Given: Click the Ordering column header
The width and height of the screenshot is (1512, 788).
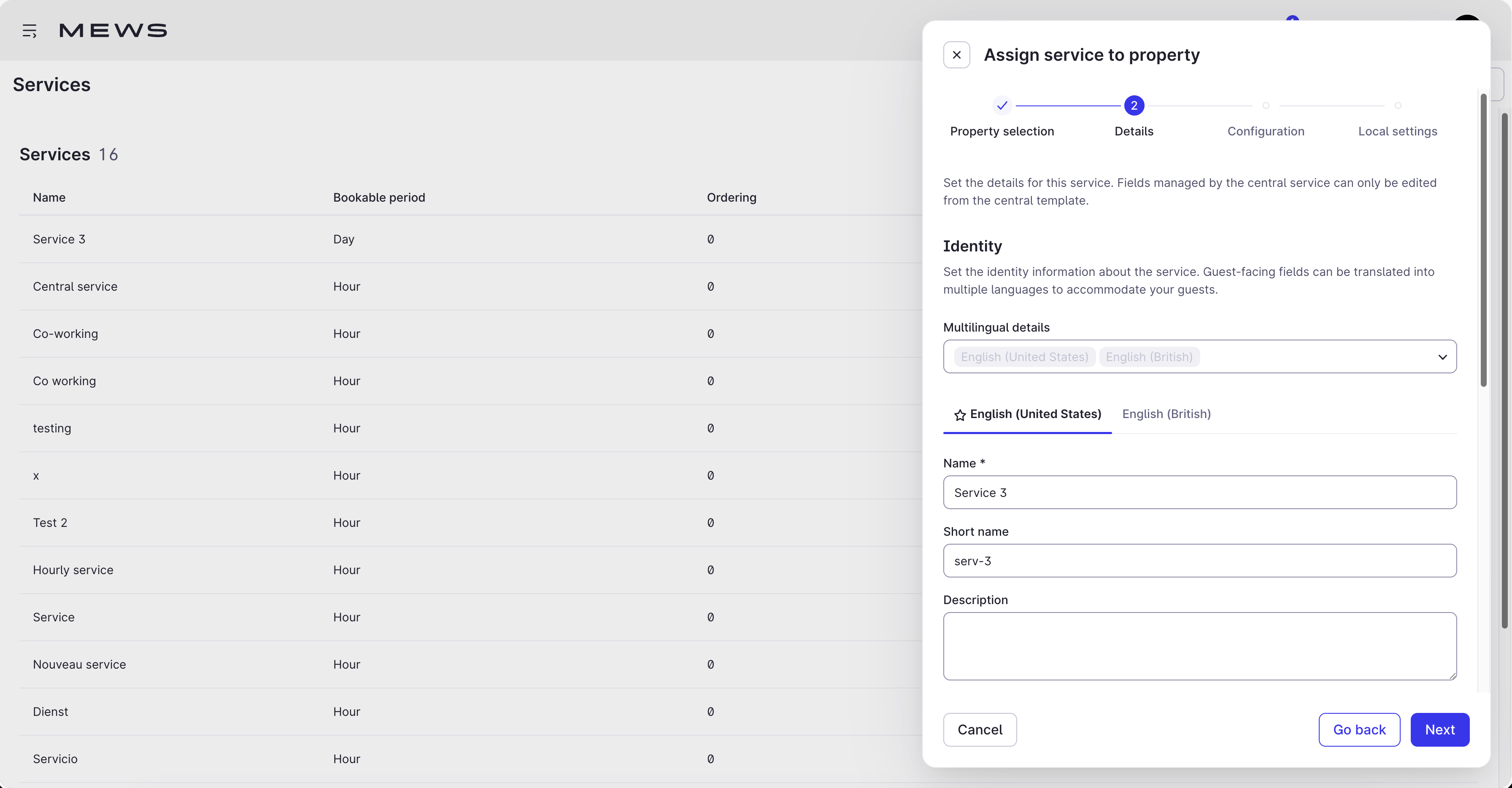Looking at the screenshot, I should [x=732, y=198].
